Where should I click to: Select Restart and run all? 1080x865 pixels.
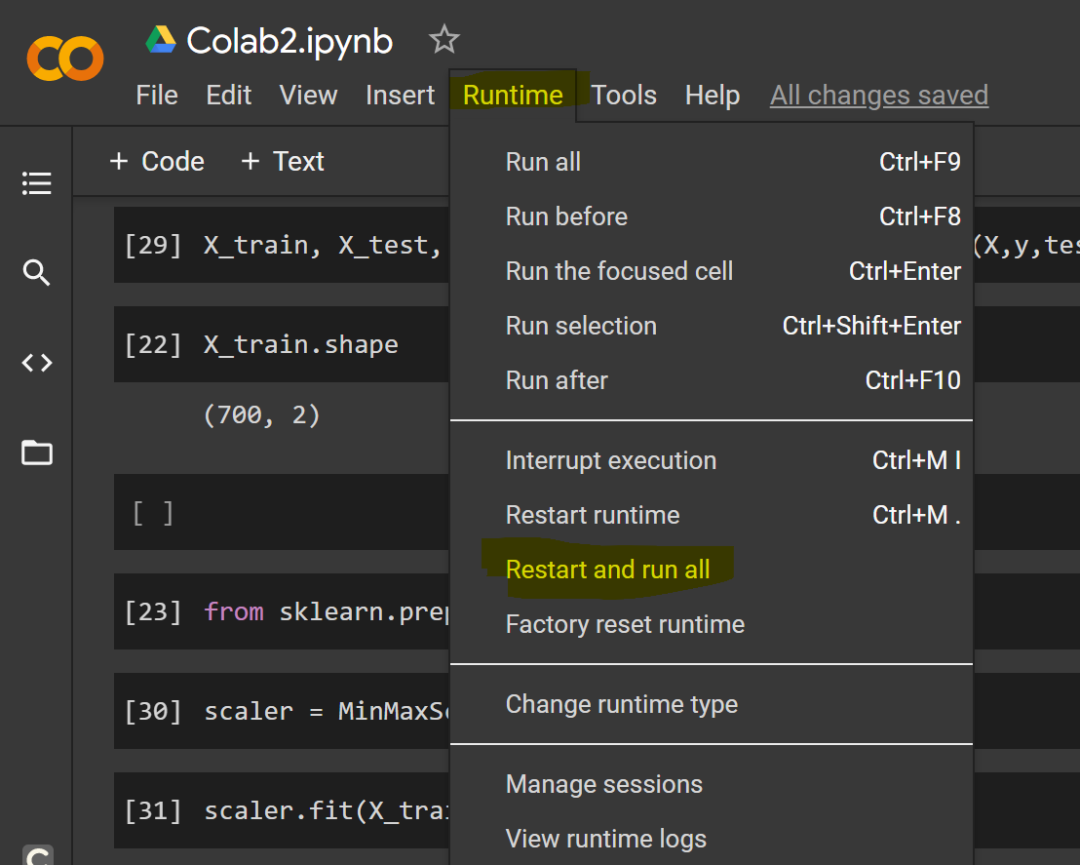(608, 570)
